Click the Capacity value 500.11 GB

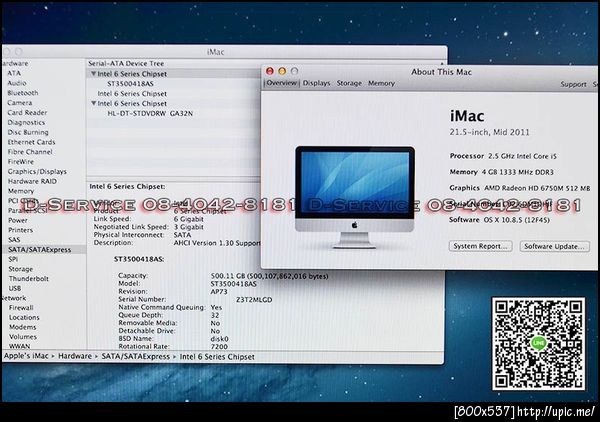269,276
